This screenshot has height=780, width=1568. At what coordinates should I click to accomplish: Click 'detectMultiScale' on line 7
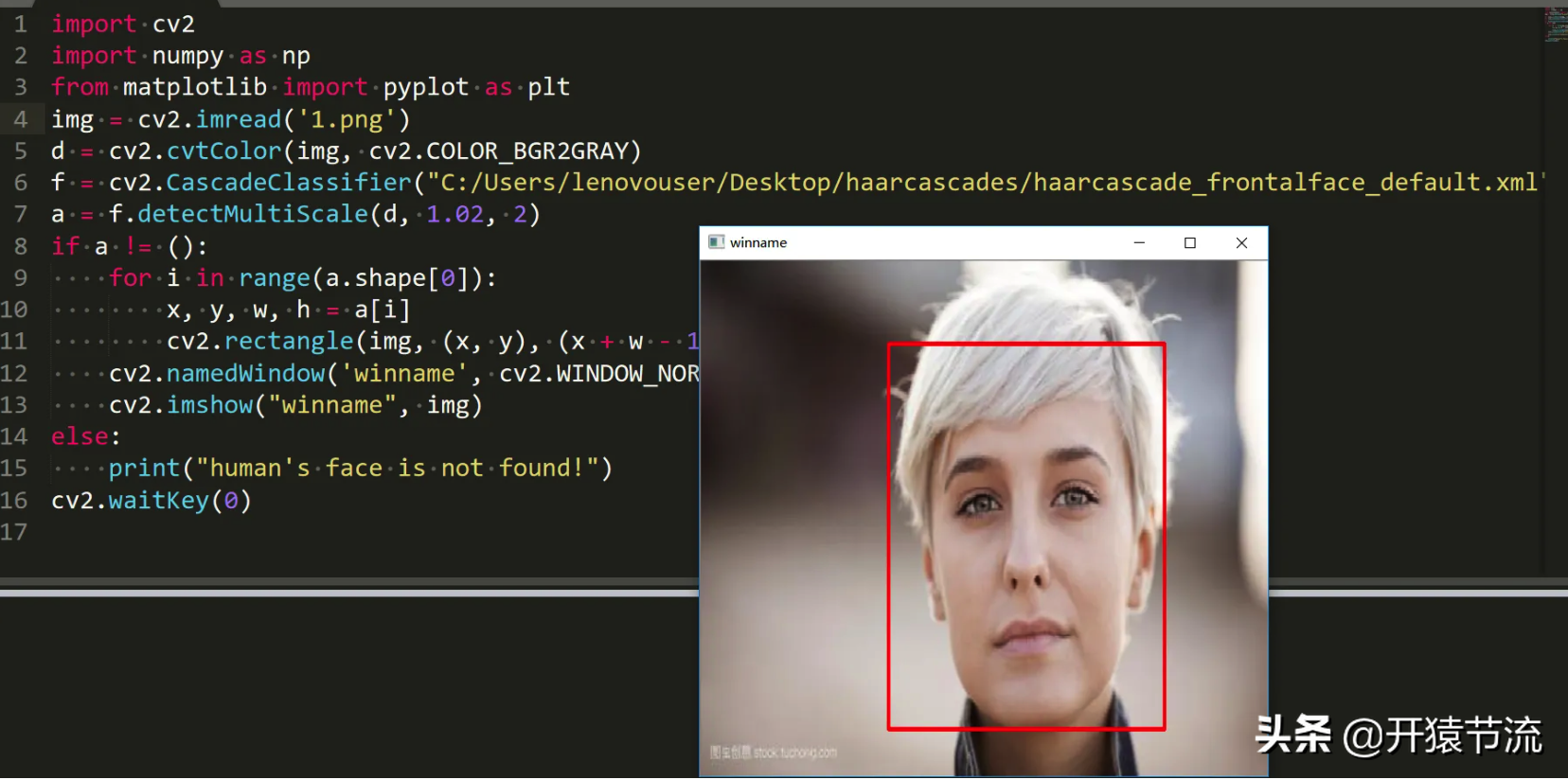click(x=253, y=215)
